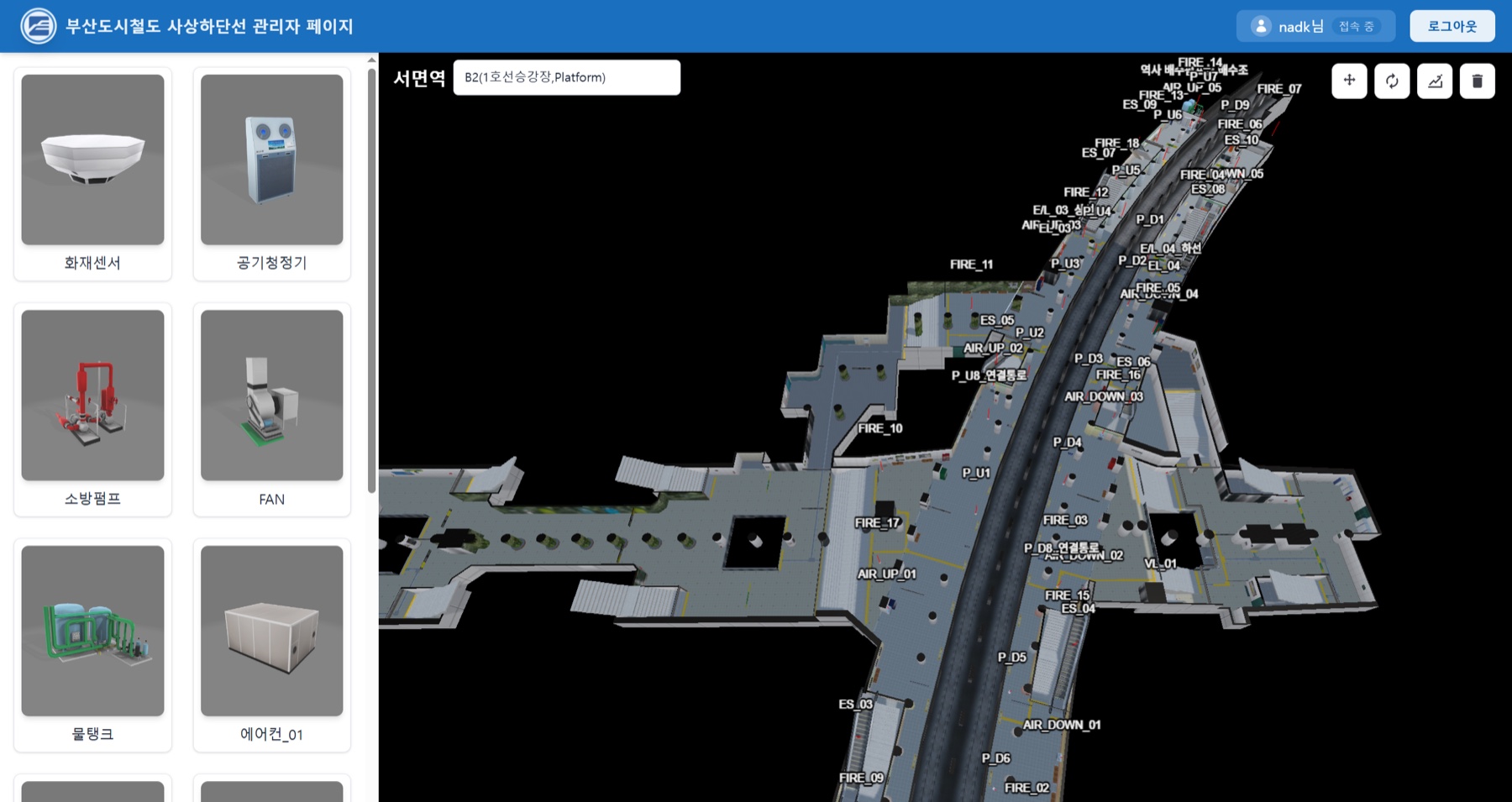Click the header title 부산도시철도 사상하단선 관리자 페이지
Image resolution: width=1512 pixels, height=802 pixels.
pos(210,26)
